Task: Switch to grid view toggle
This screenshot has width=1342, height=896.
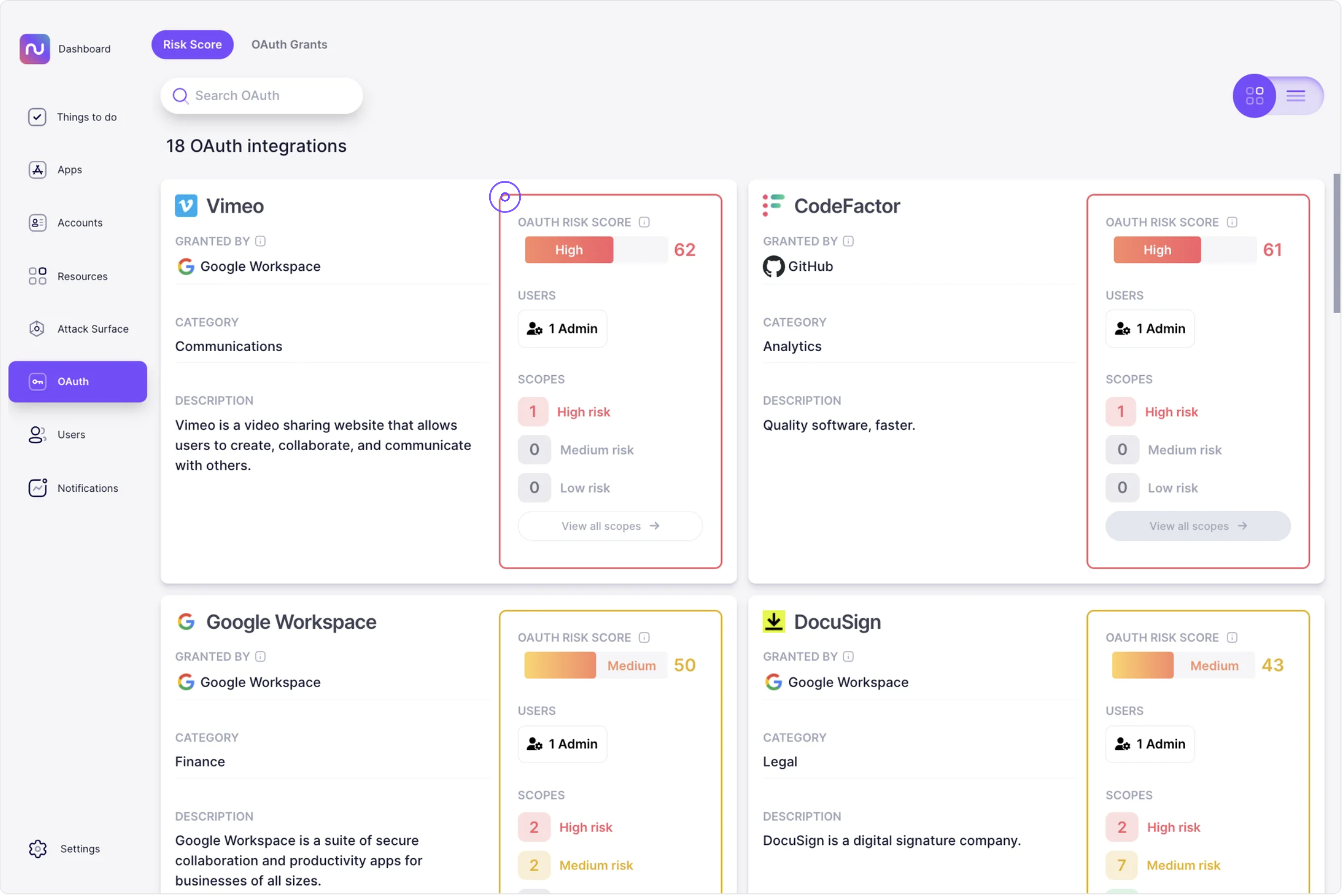Action: click(x=1255, y=95)
